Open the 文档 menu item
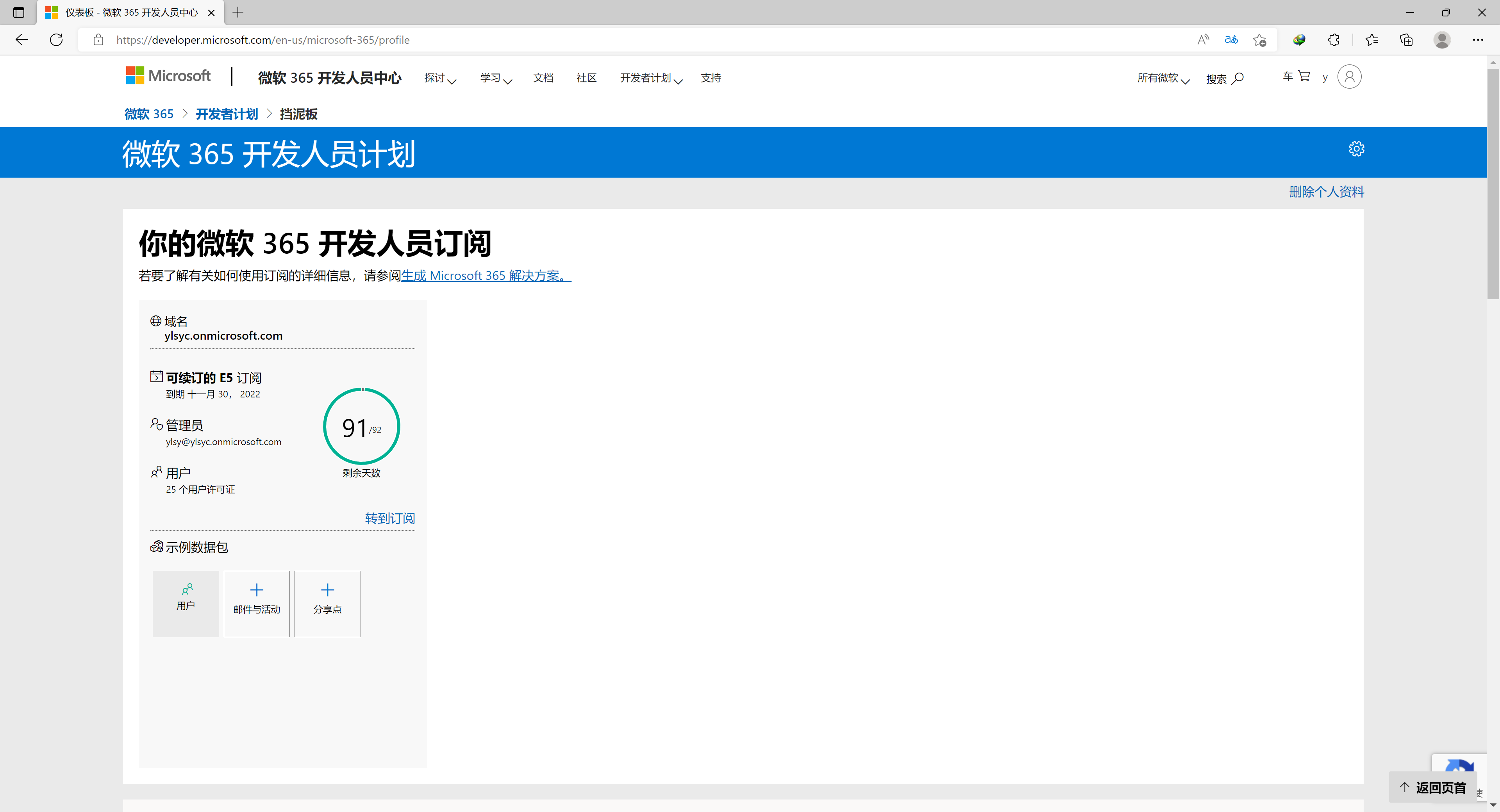The height and width of the screenshot is (812, 1500). click(543, 78)
